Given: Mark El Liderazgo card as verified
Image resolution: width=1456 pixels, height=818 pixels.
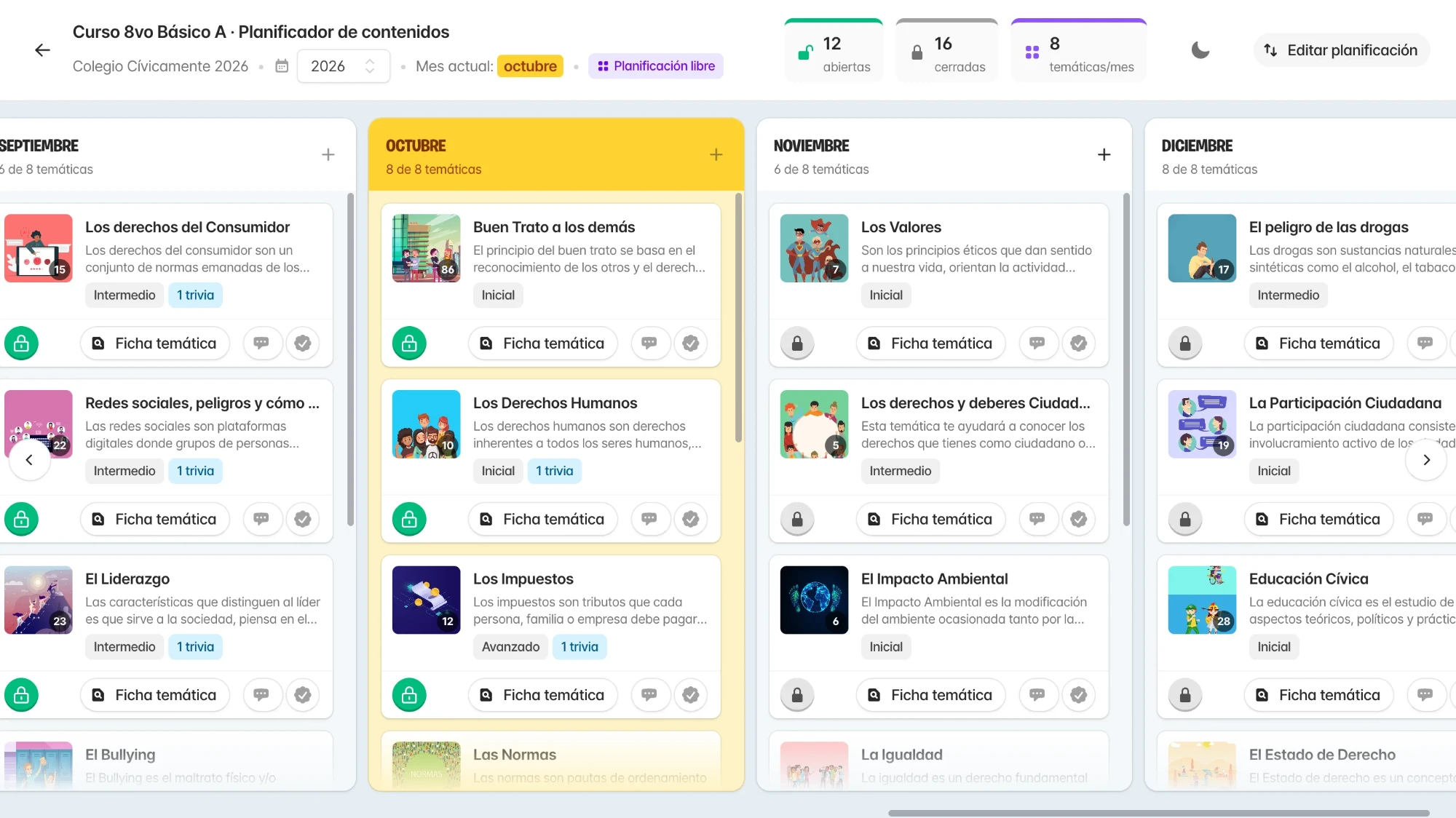Looking at the screenshot, I should [303, 695].
